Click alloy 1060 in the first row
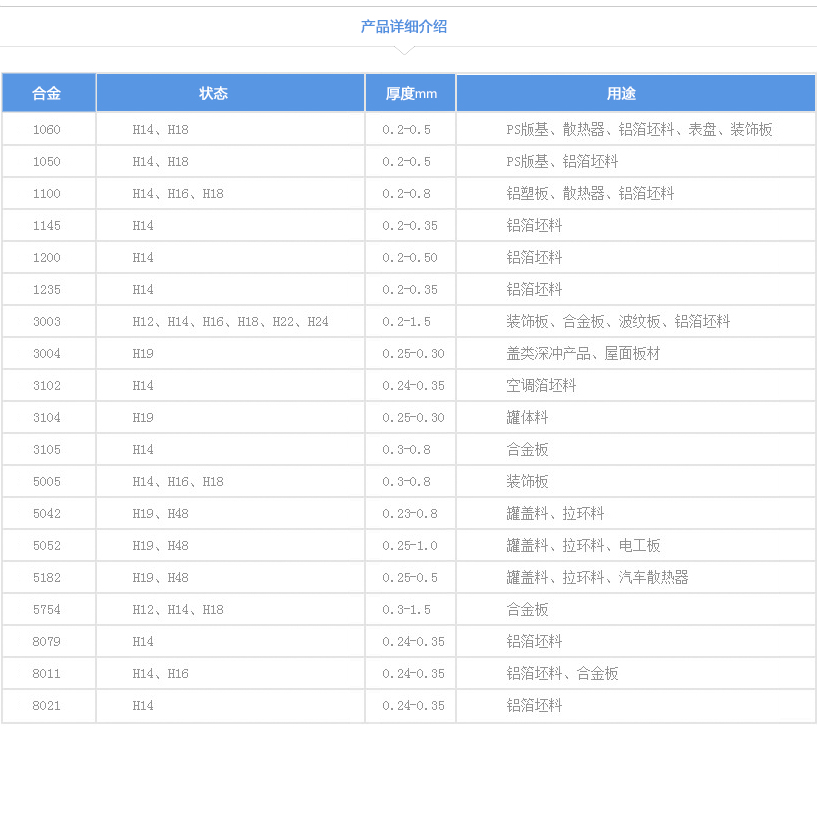Viewport: 817px width, 820px height. [x=48, y=129]
